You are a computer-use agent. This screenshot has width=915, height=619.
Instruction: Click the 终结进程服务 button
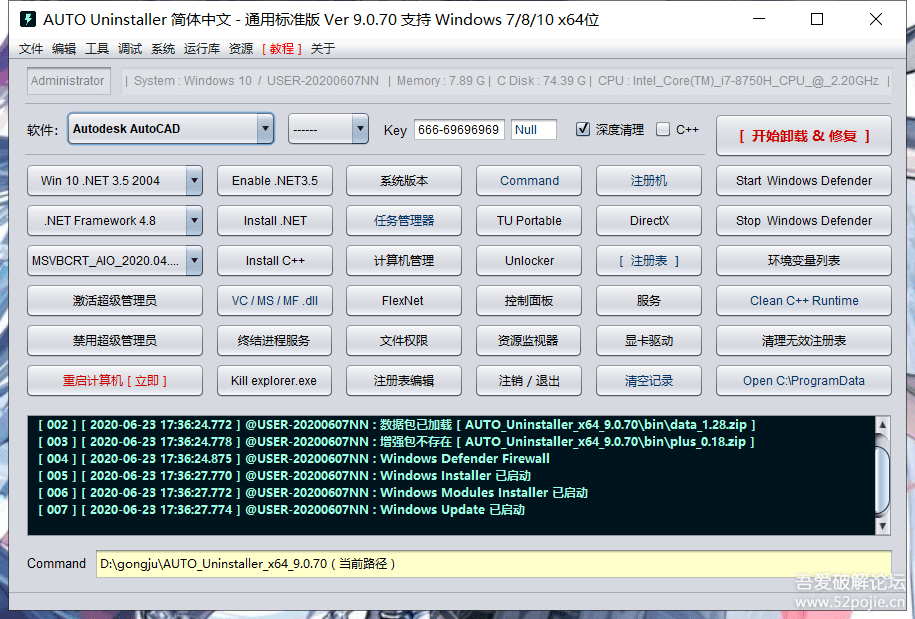(275, 341)
